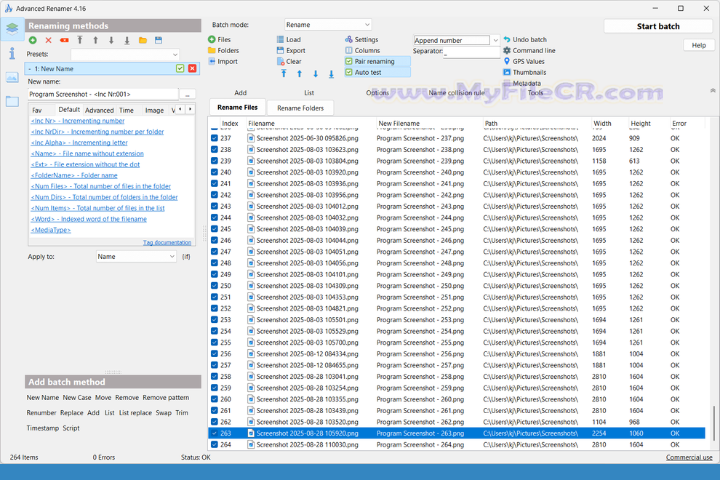The height and width of the screenshot is (480, 720).
Task: Insert the Inc Nr incrementing number tag
Action: click(x=78, y=121)
